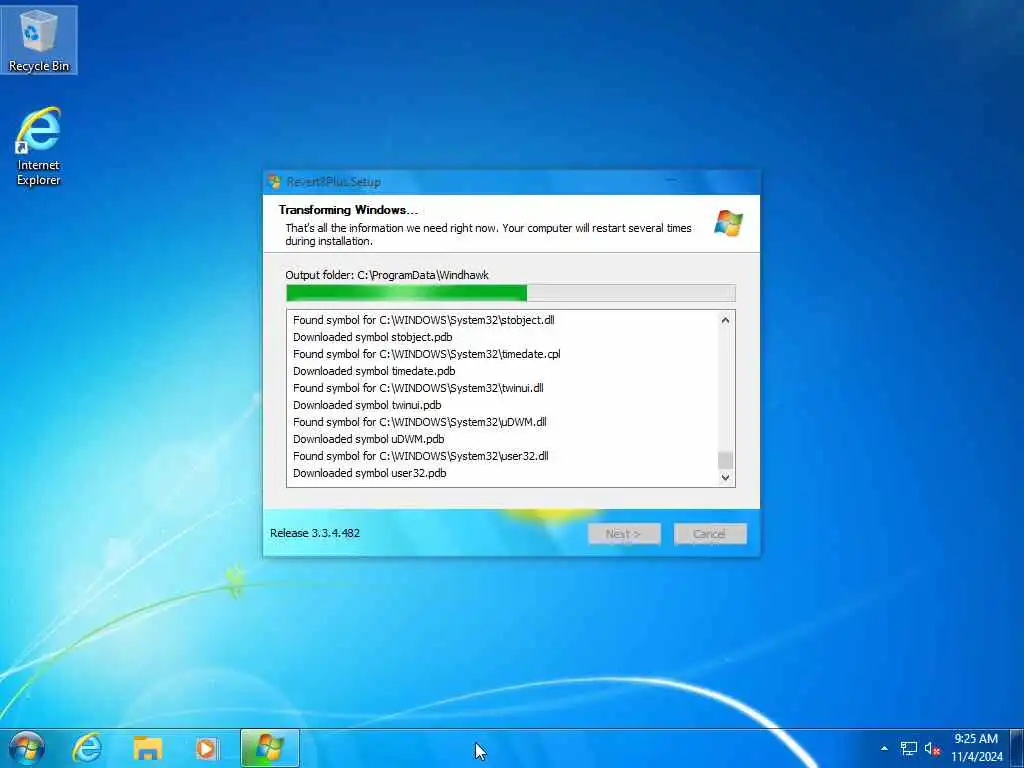Image resolution: width=1024 pixels, height=768 pixels.
Task: Select the Revert8Plus Setup taskbar button
Action: click(x=270, y=748)
